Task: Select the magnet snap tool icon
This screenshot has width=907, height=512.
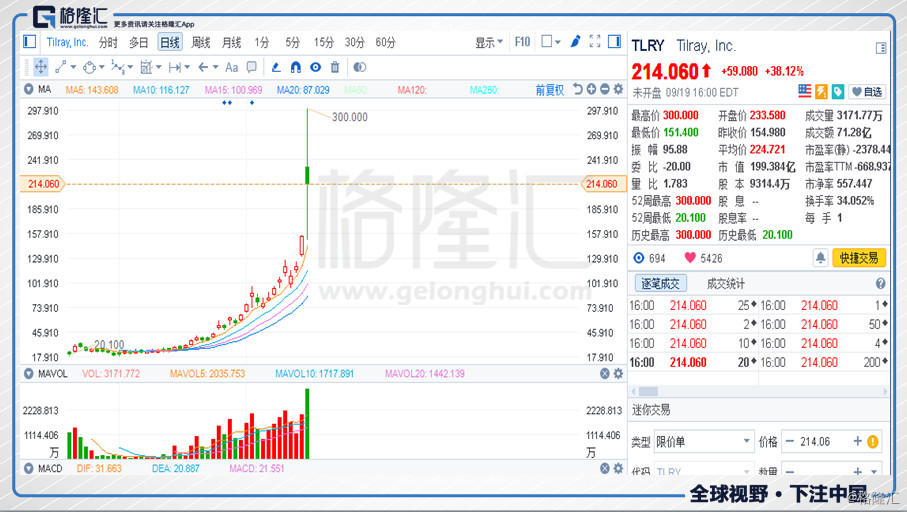Action: [x=295, y=67]
